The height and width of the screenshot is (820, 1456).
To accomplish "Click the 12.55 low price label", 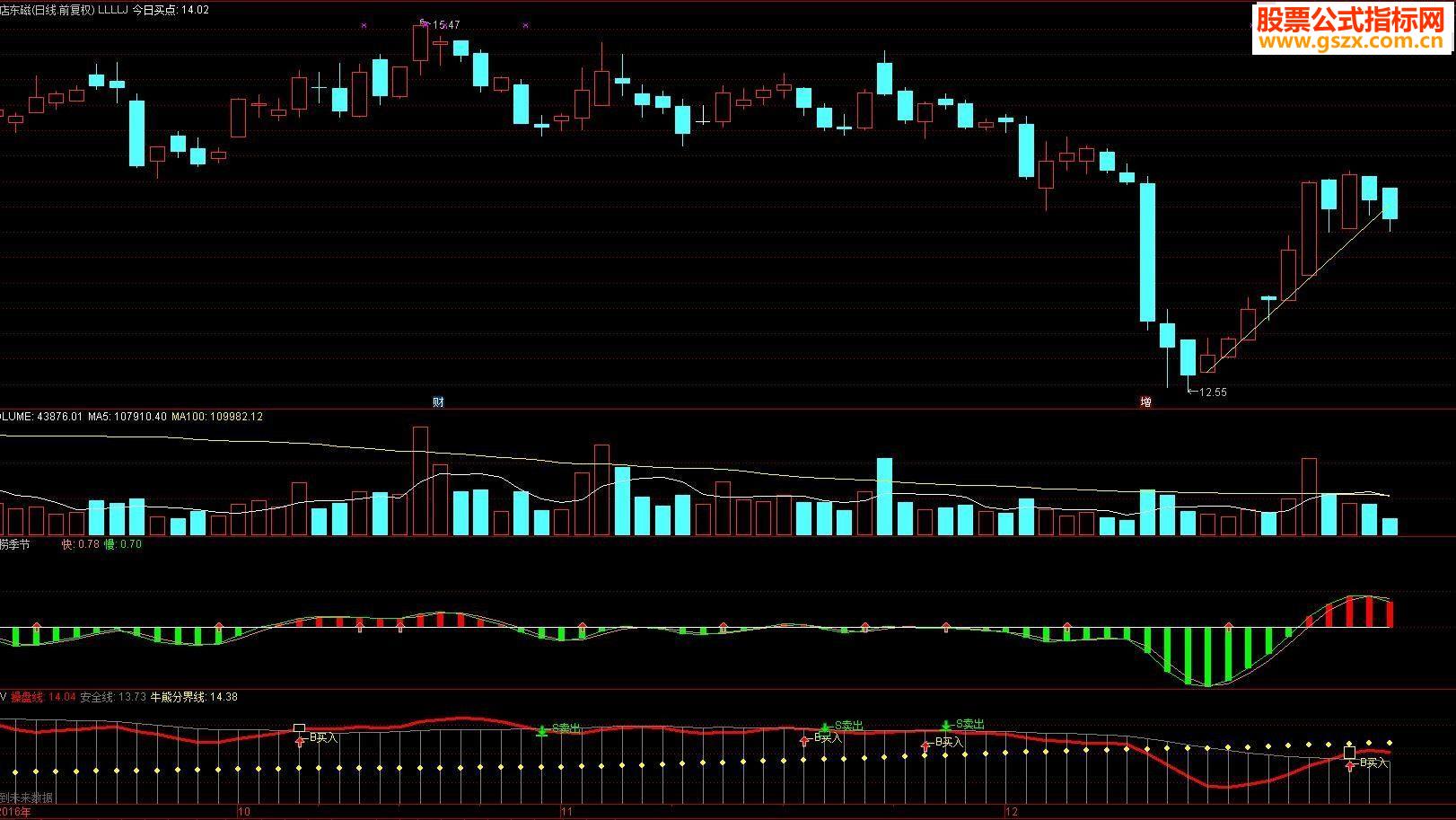I will click(1212, 392).
